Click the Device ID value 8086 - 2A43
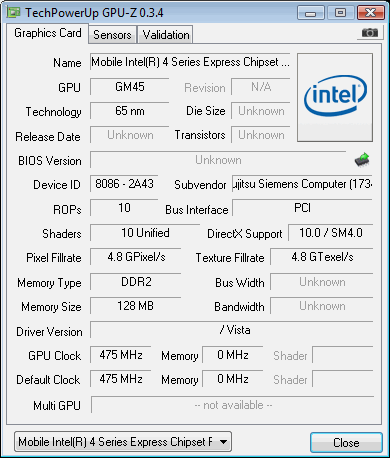 click(x=124, y=184)
